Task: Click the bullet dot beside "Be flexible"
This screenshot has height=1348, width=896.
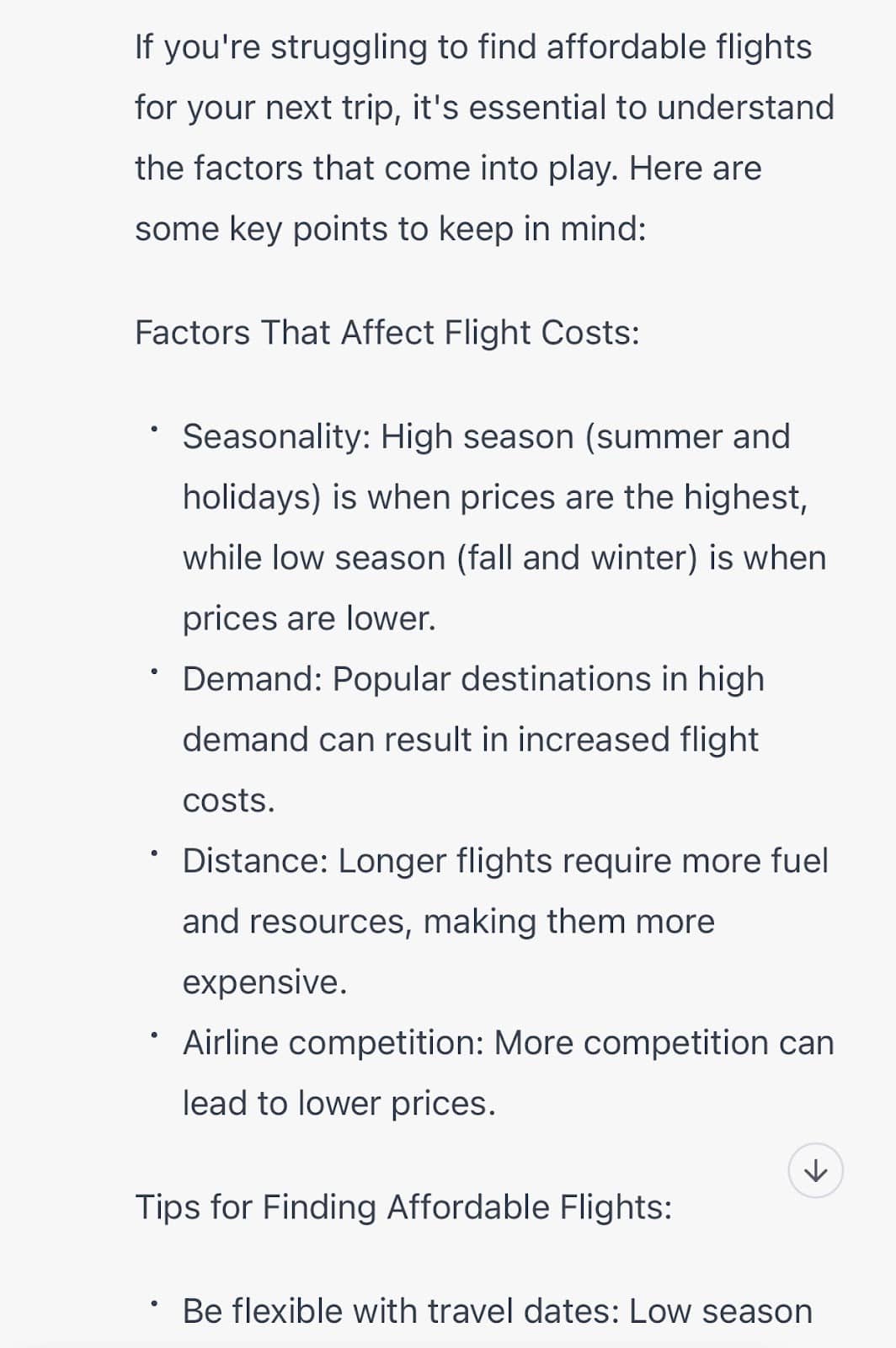Action: [x=154, y=1304]
